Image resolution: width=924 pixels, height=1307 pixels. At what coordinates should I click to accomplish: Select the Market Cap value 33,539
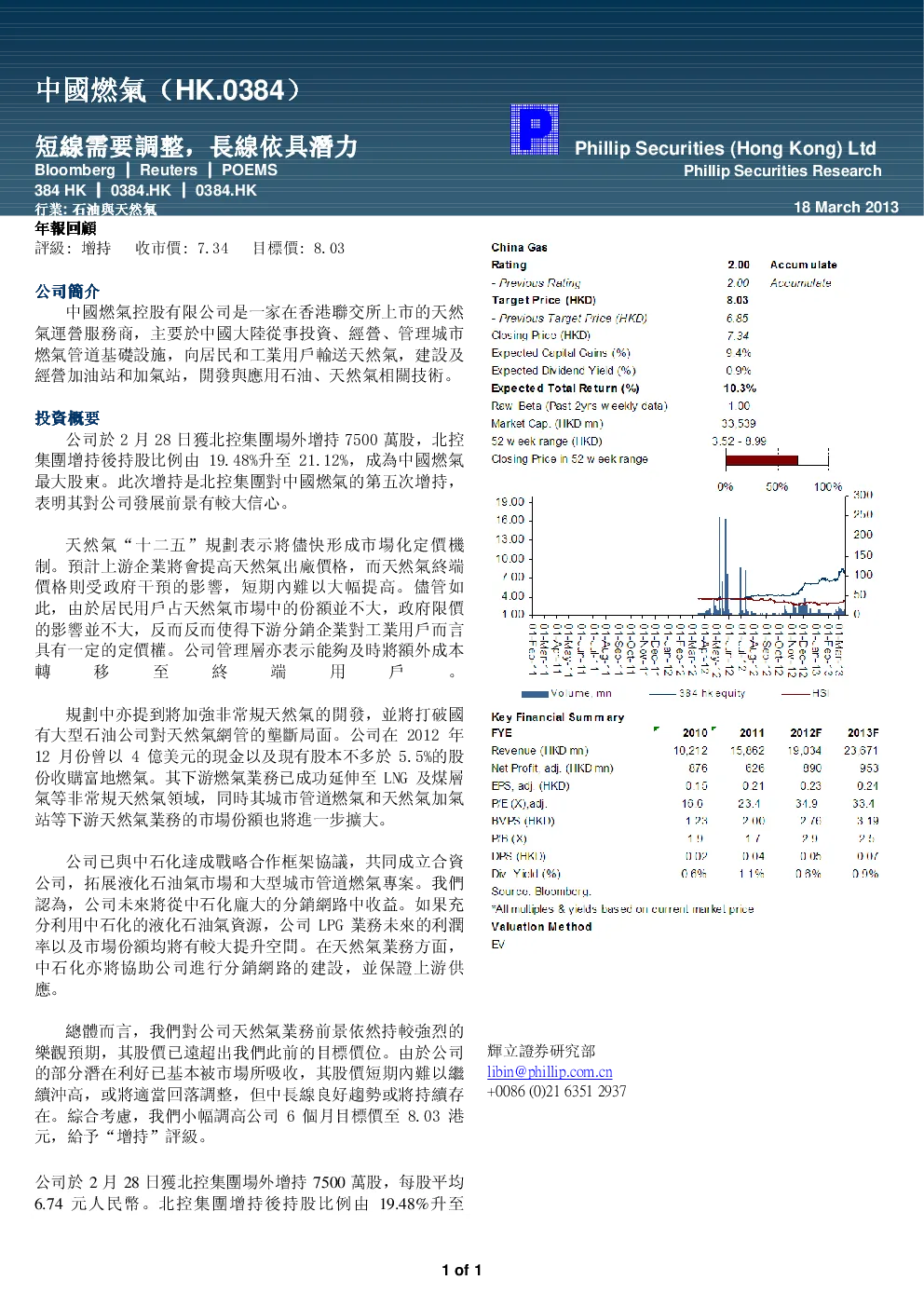pos(739,424)
